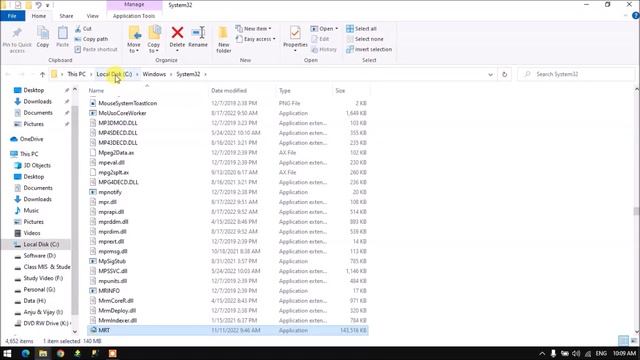Click Paste shortcut in the ribbon

click(96, 49)
